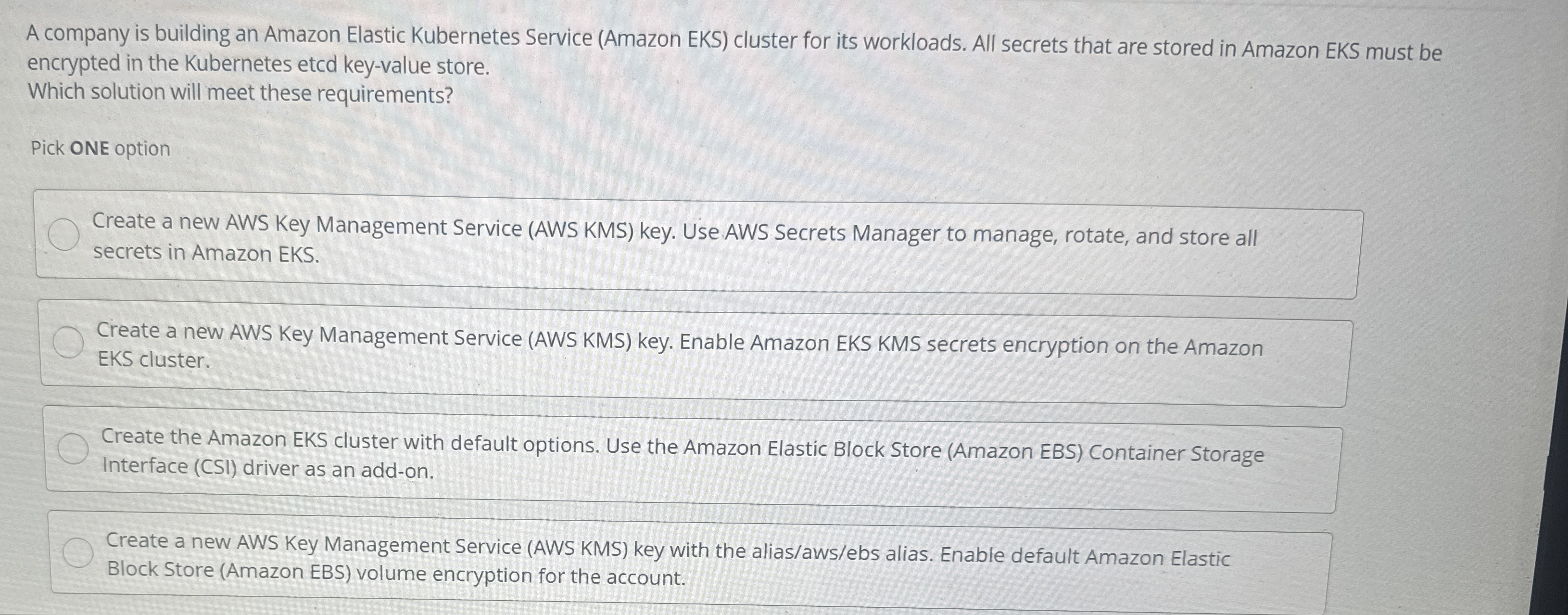The height and width of the screenshot is (615, 1568).
Task: Select the radio button for the EBS CSI driver option
Action: point(74,450)
